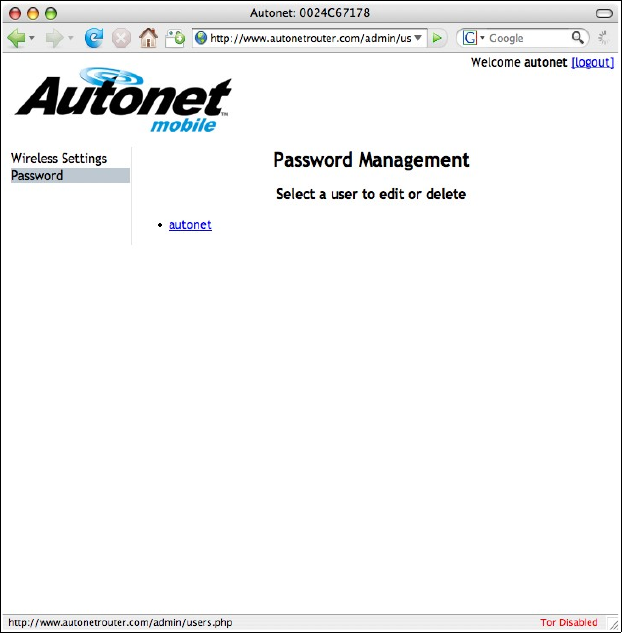The width and height of the screenshot is (622, 633).
Task: Click the new tab toolbar icon
Action: tap(175, 38)
